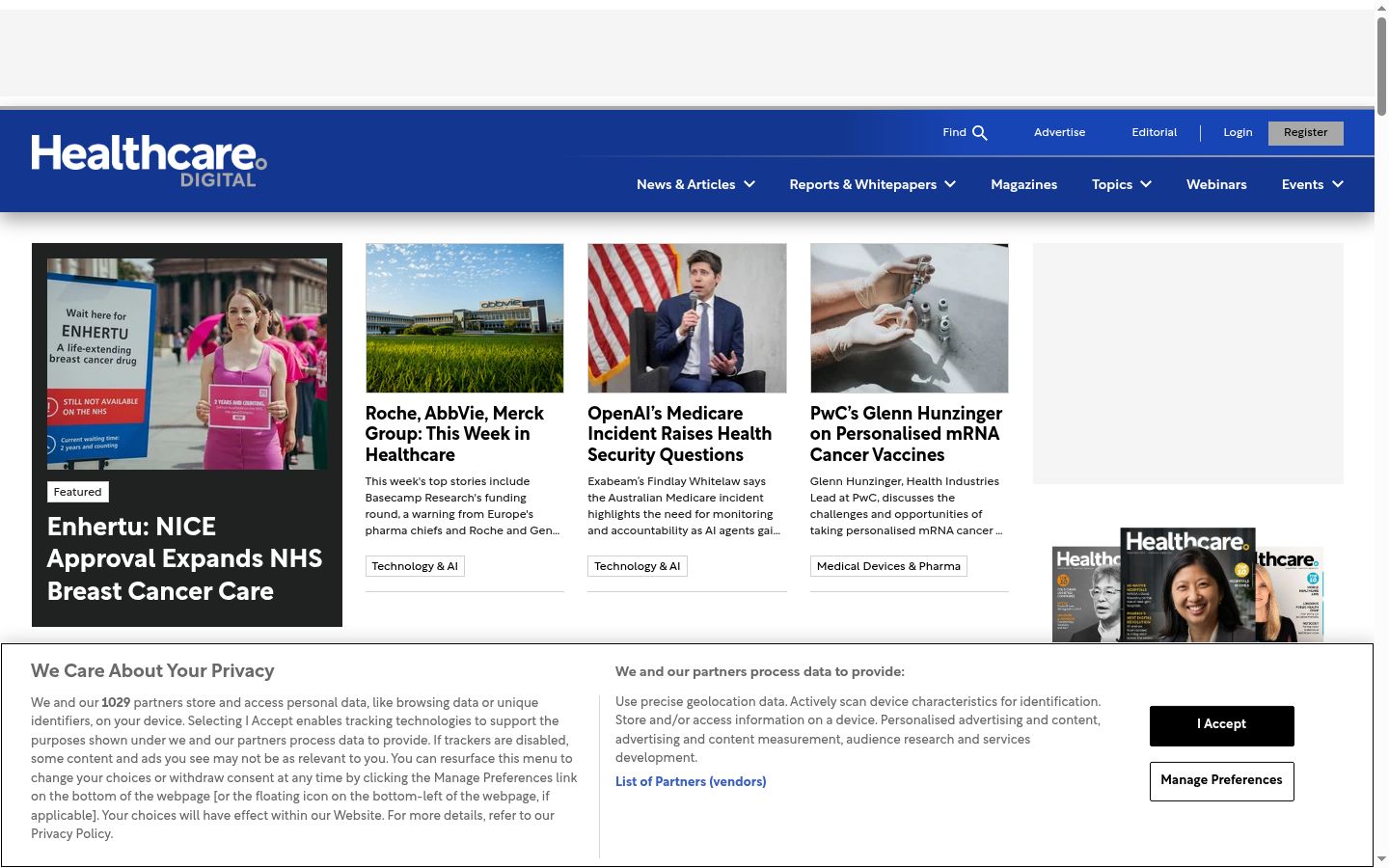Open the Enhertu featured article image
The width and height of the screenshot is (1389, 868).
pyautogui.click(x=187, y=364)
